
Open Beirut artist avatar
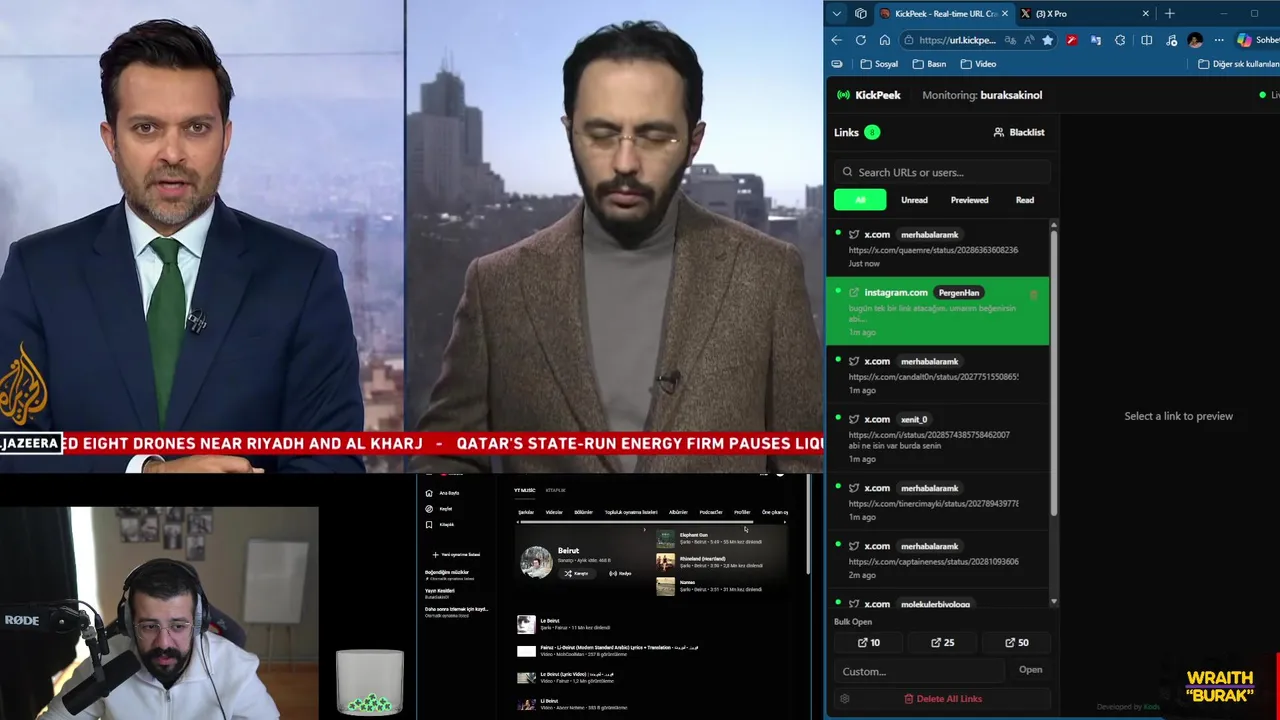point(536,562)
